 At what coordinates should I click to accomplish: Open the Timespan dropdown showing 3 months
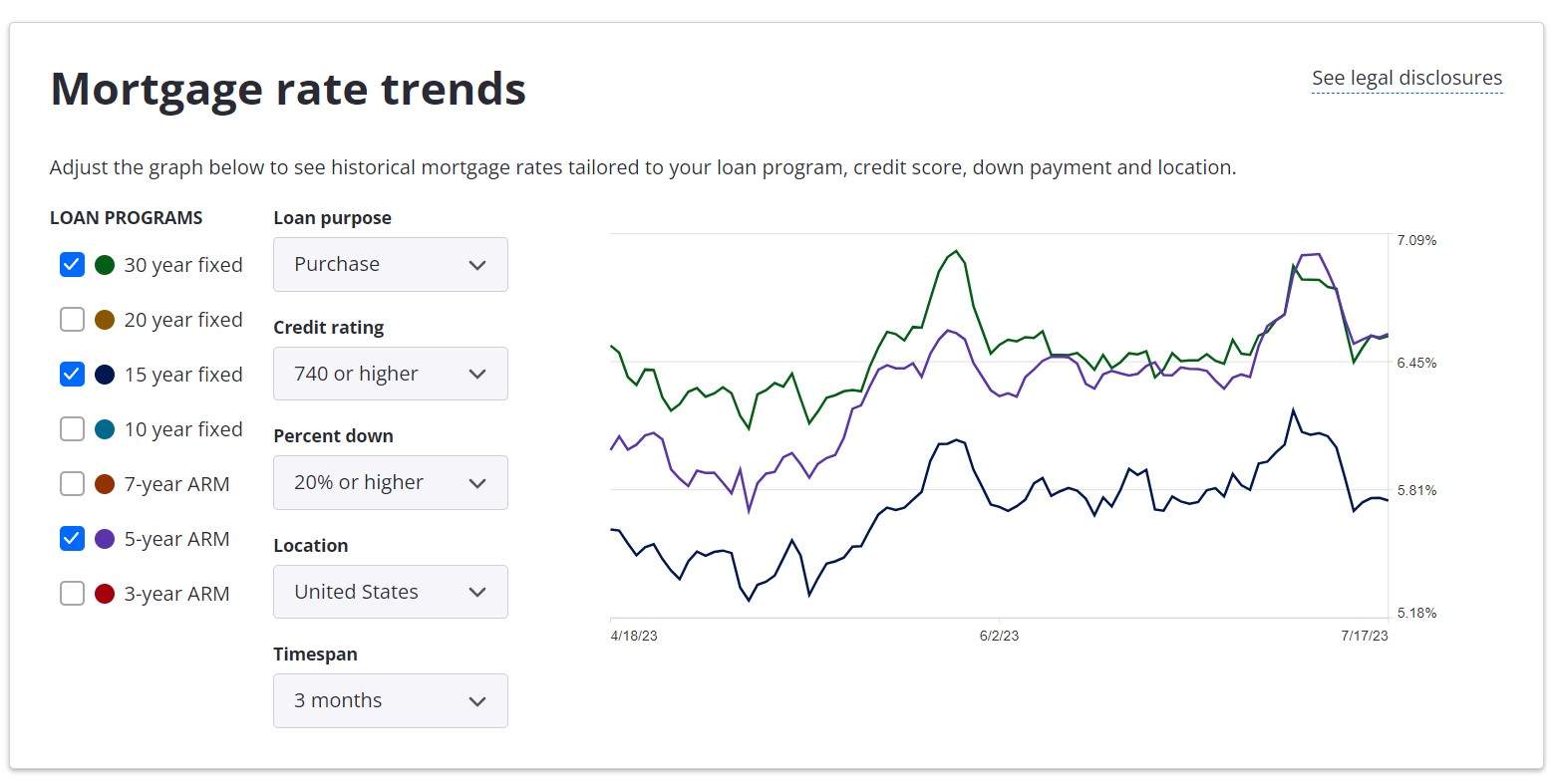coord(391,701)
